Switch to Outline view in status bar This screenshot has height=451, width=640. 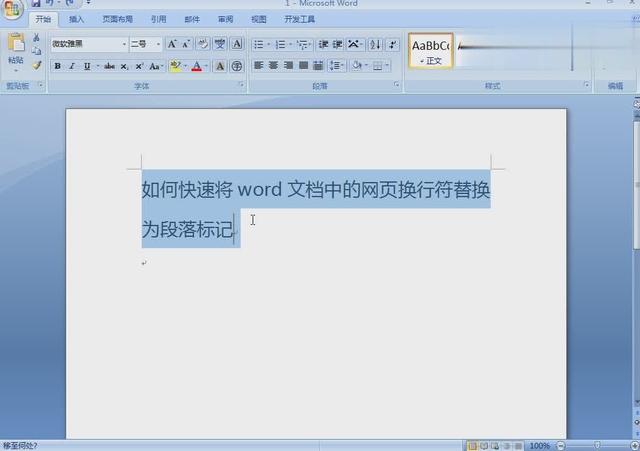pos(507,446)
